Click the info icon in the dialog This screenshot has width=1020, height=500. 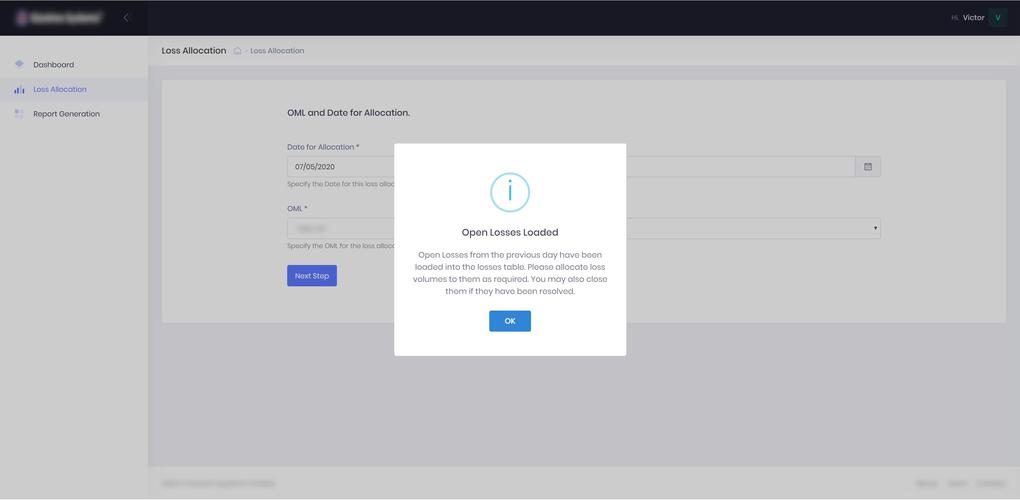509,192
